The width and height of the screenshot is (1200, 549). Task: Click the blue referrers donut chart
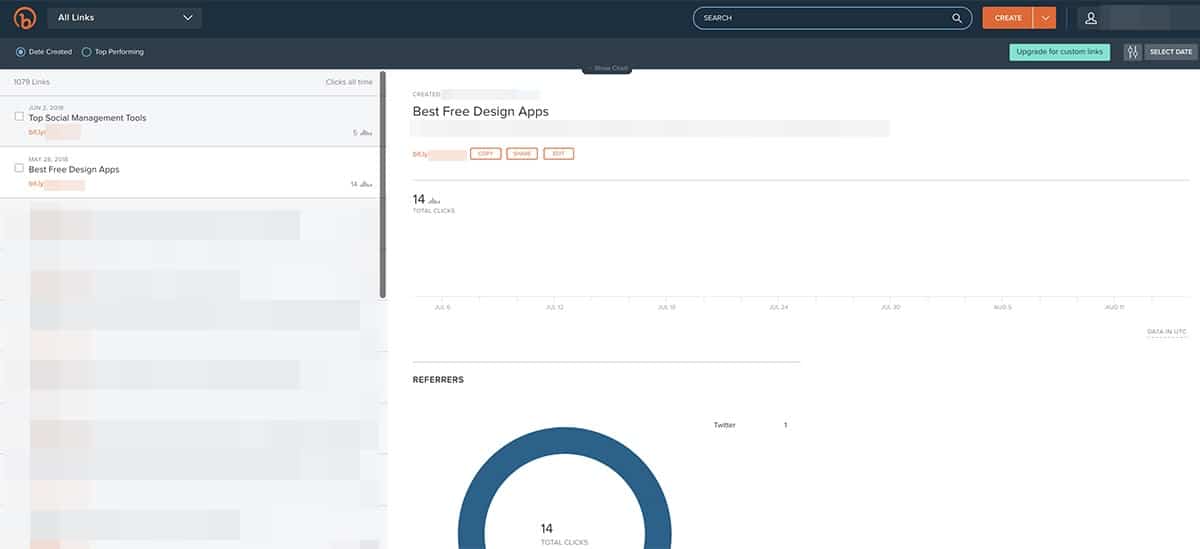pyautogui.click(x=565, y=490)
